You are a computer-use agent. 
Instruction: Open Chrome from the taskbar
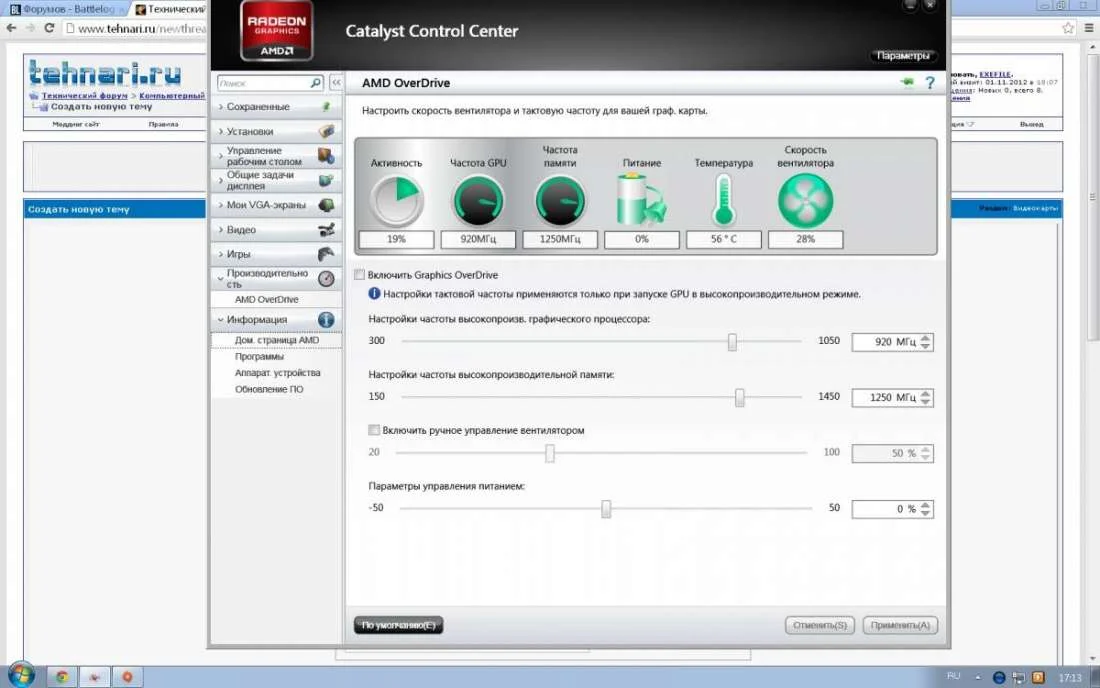(62, 677)
